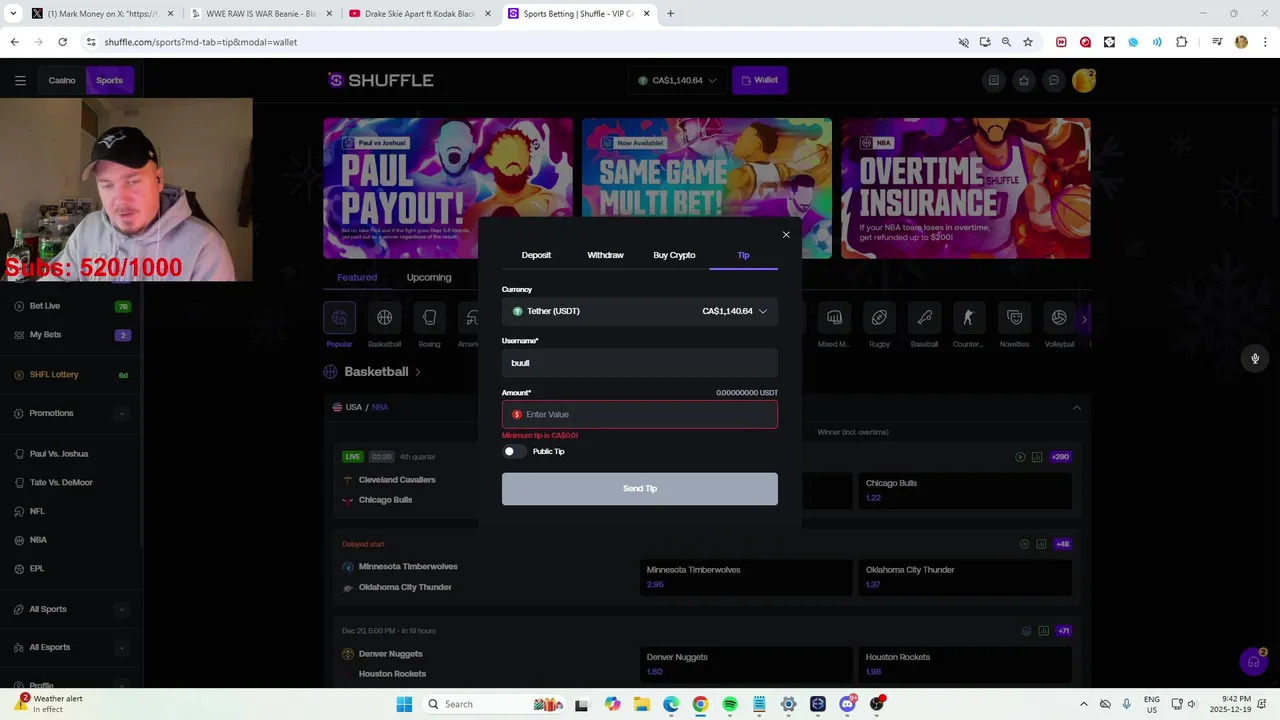
Task: Open +290 more markets for Cavaliers game
Action: [1060, 457]
